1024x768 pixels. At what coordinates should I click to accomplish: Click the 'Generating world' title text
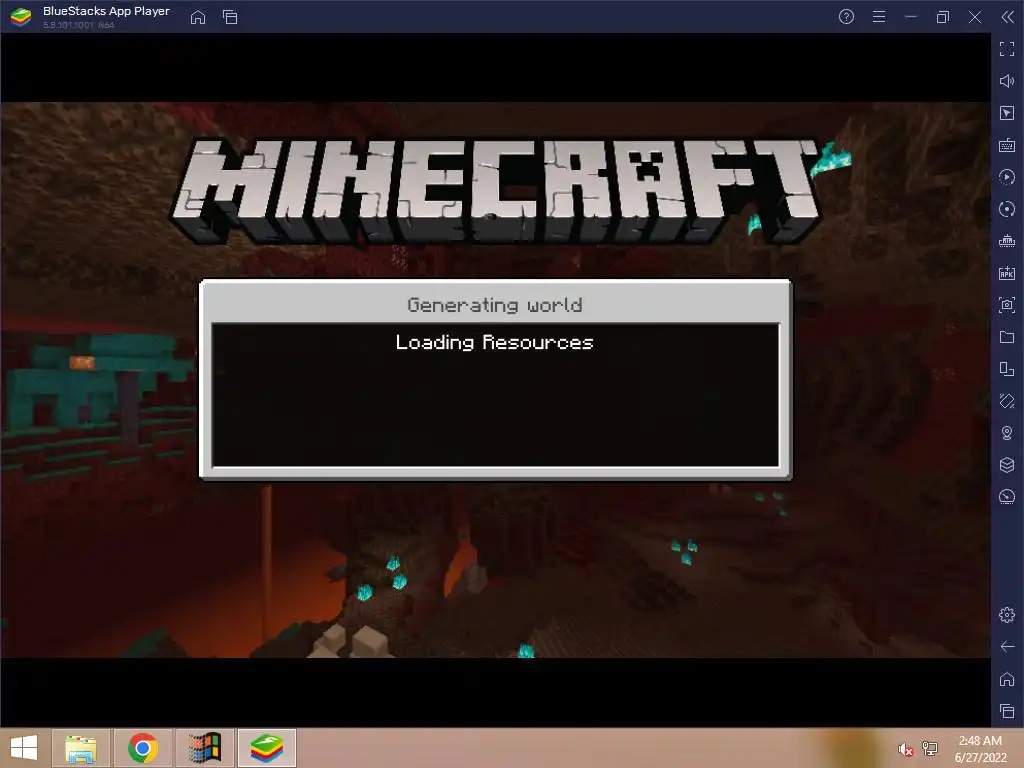pos(494,305)
